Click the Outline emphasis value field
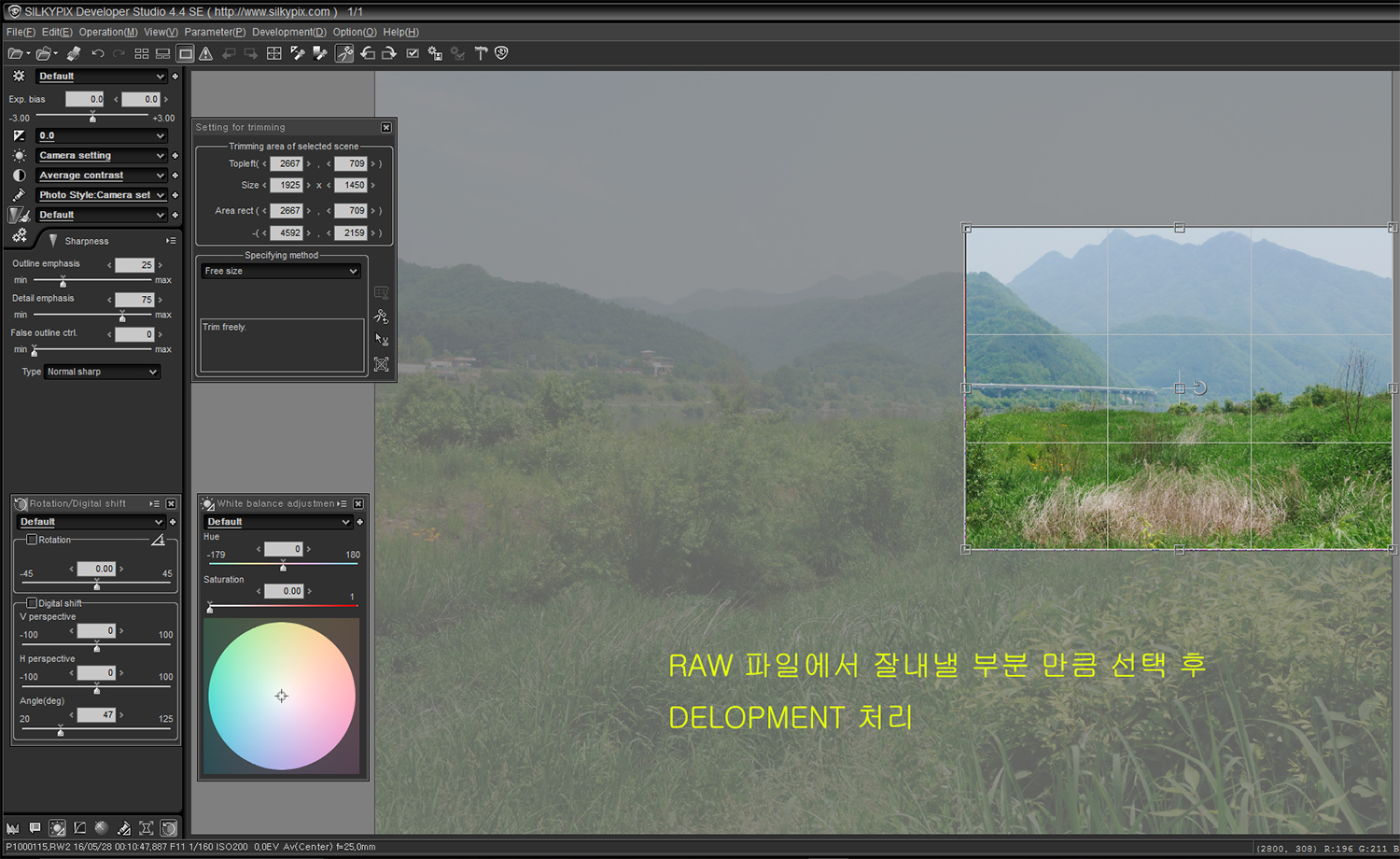1400x859 pixels. pyautogui.click(x=134, y=265)
